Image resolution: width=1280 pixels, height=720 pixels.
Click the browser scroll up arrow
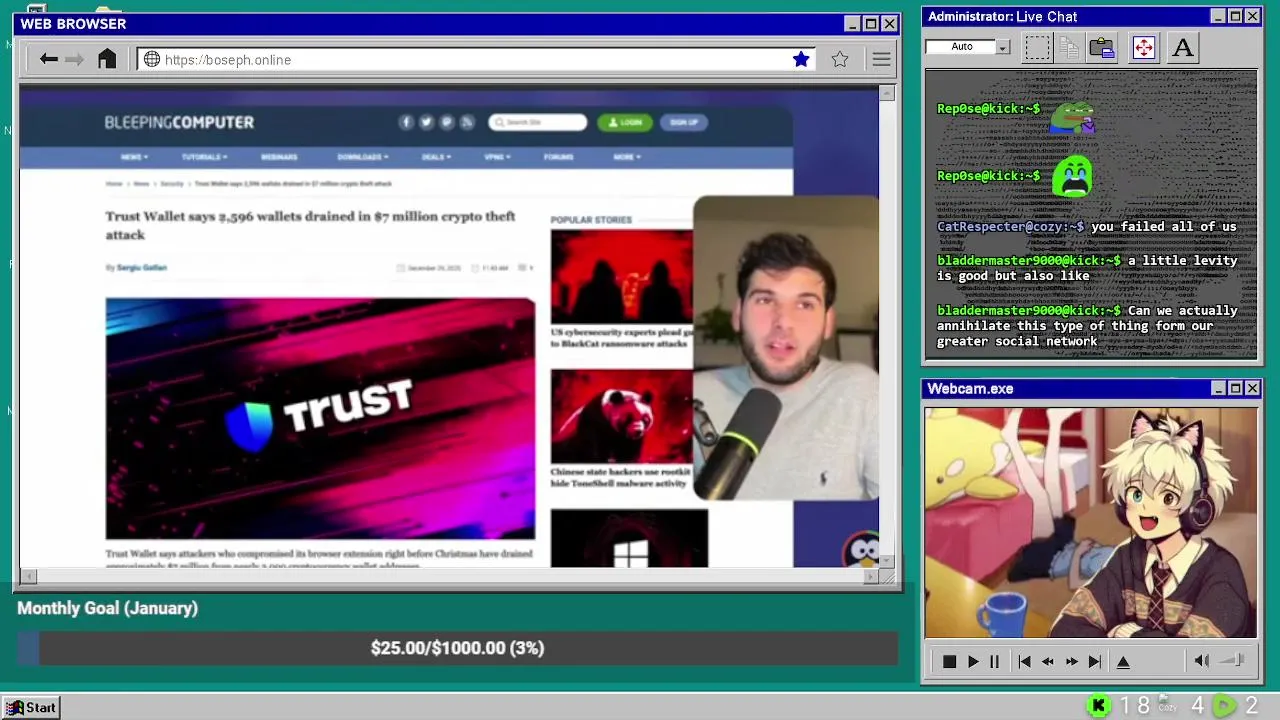tap(887, 93)
